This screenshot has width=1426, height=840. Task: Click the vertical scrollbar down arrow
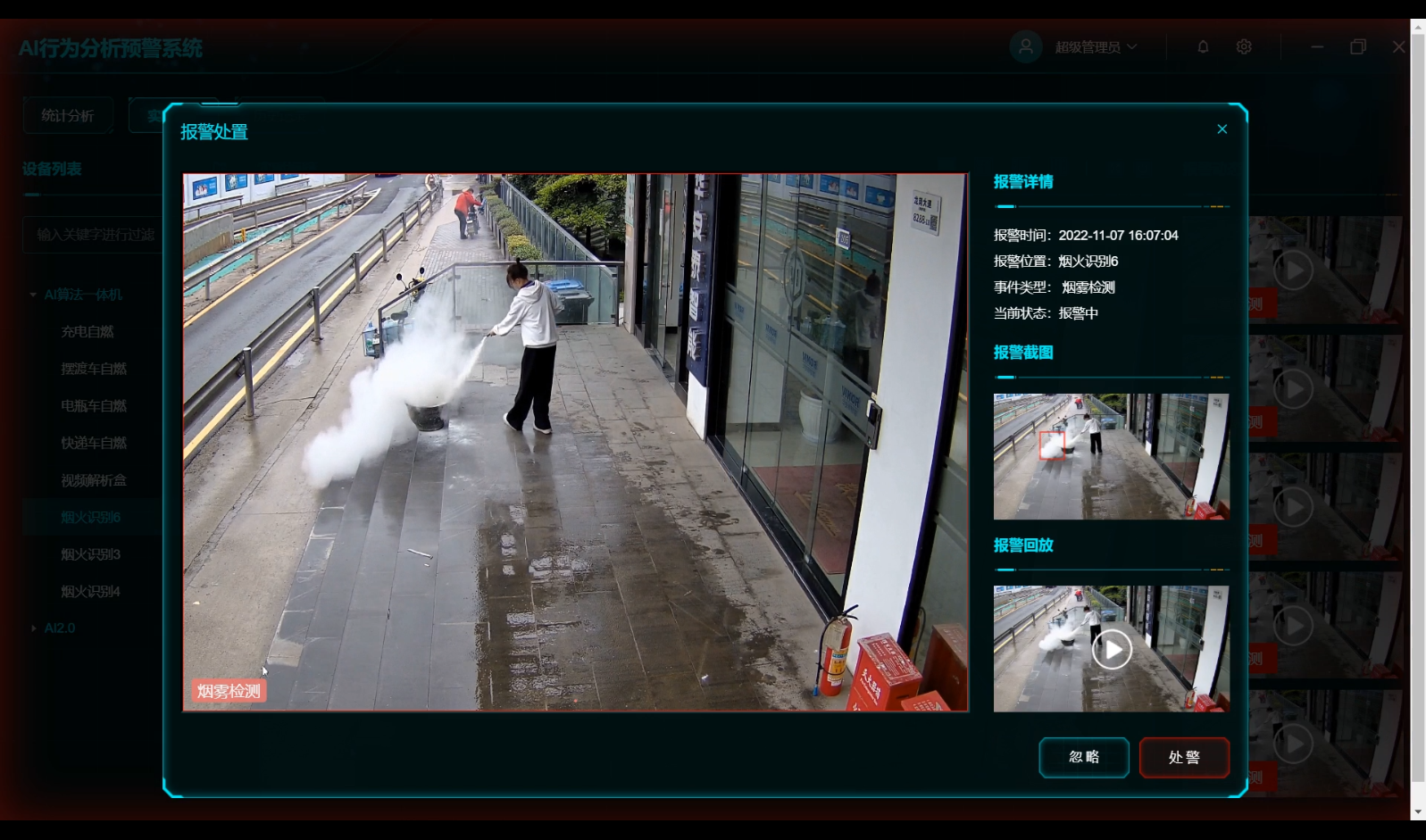[1418, 812]
